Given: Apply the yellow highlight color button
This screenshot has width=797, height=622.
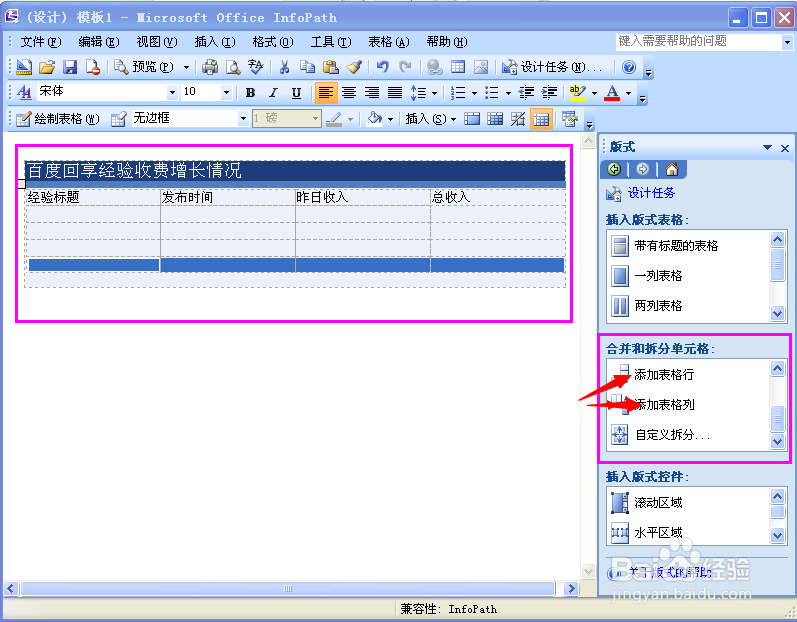Looking at the screenshot, I should pos(577,92).
